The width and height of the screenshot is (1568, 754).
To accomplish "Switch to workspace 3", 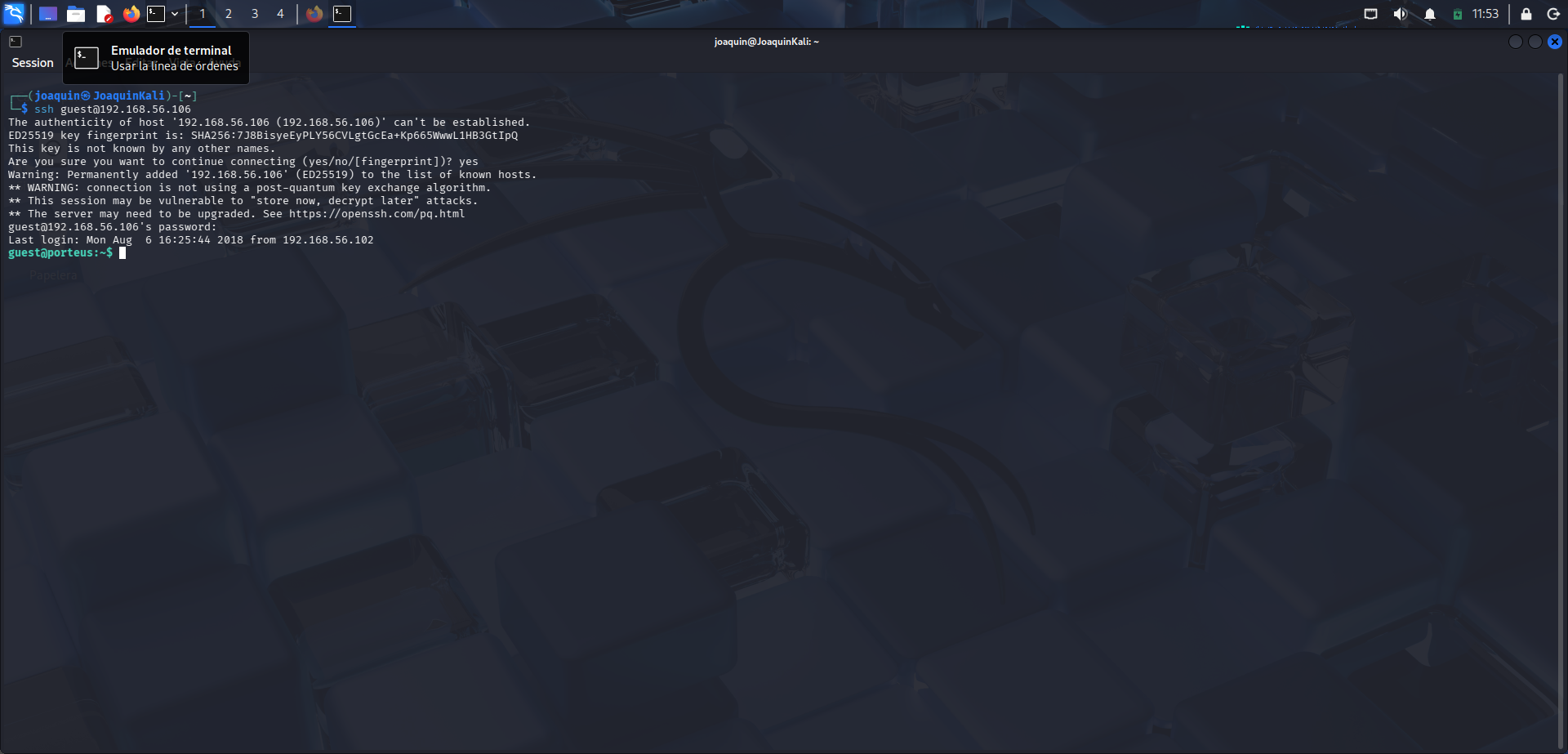I will 255,14.
